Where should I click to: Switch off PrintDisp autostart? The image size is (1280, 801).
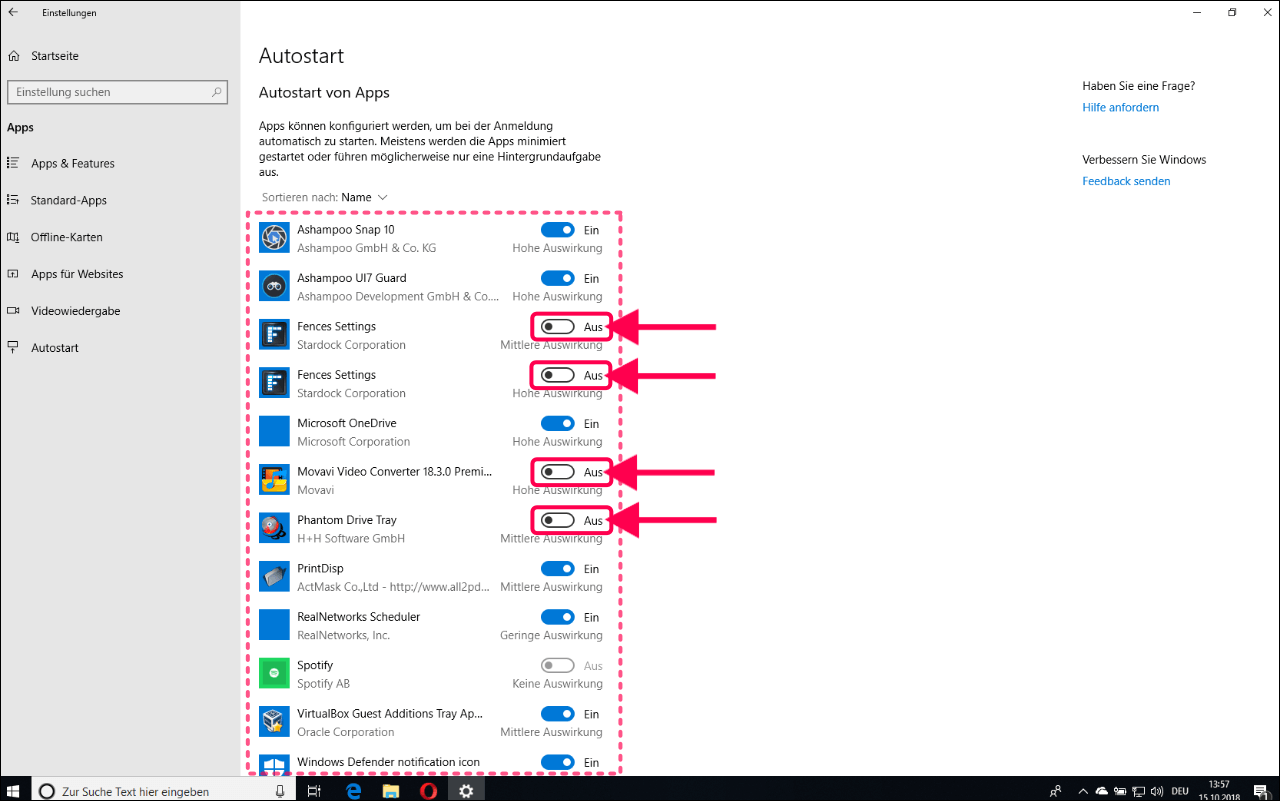click(558, 568)
